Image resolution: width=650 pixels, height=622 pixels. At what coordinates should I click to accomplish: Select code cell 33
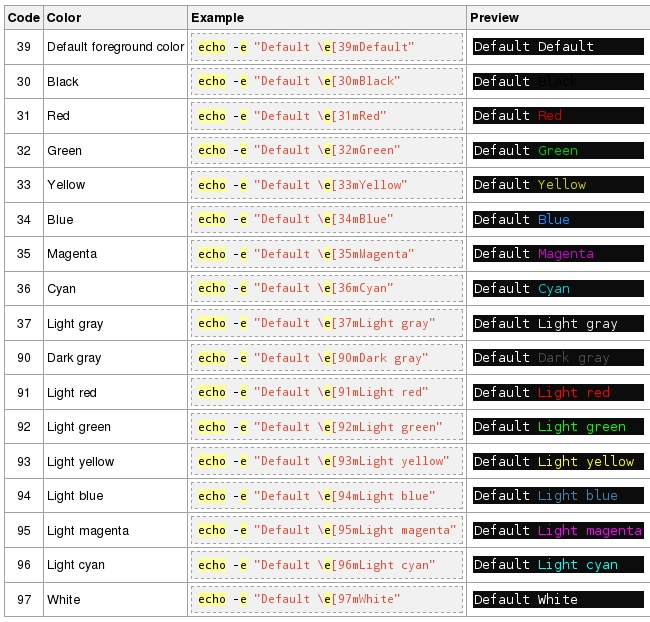coord(24,185)
